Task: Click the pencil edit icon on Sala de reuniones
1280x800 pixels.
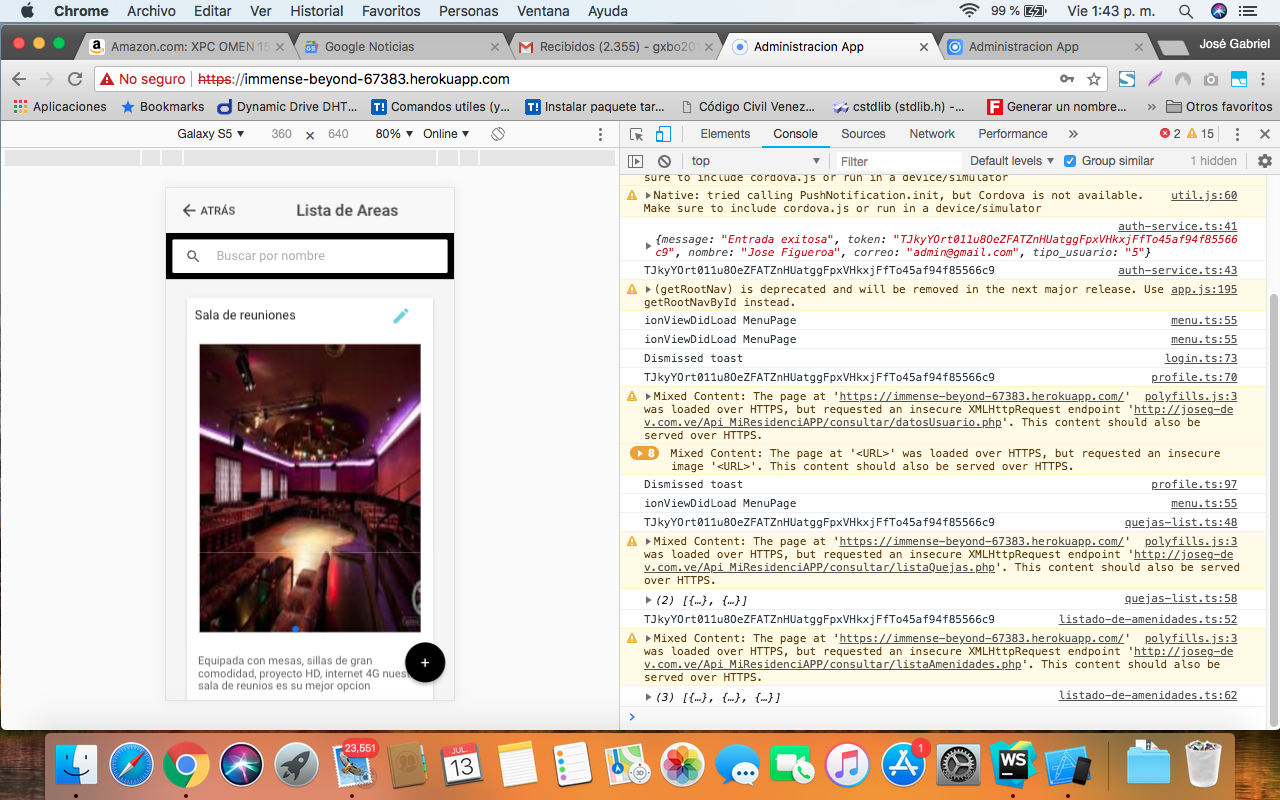Action: (401, 316)
